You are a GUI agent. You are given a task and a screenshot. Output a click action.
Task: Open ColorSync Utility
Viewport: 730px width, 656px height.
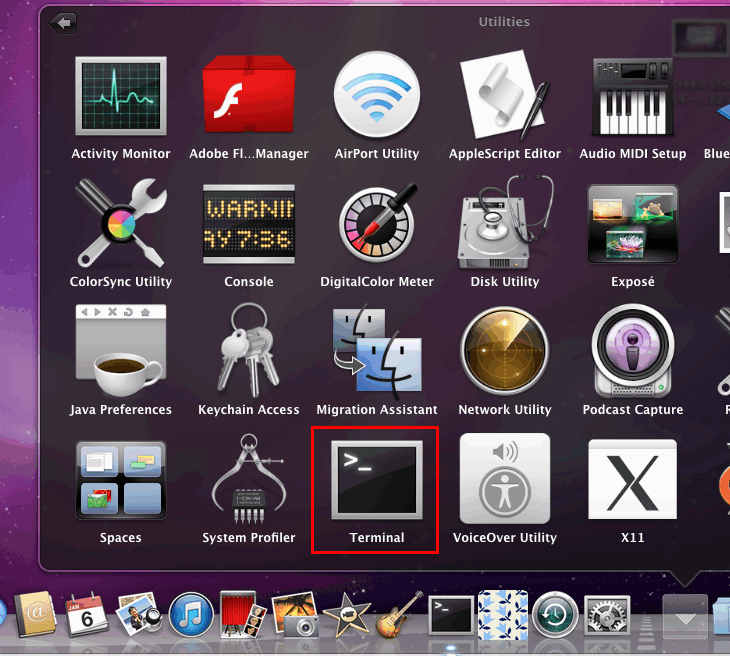121,223
